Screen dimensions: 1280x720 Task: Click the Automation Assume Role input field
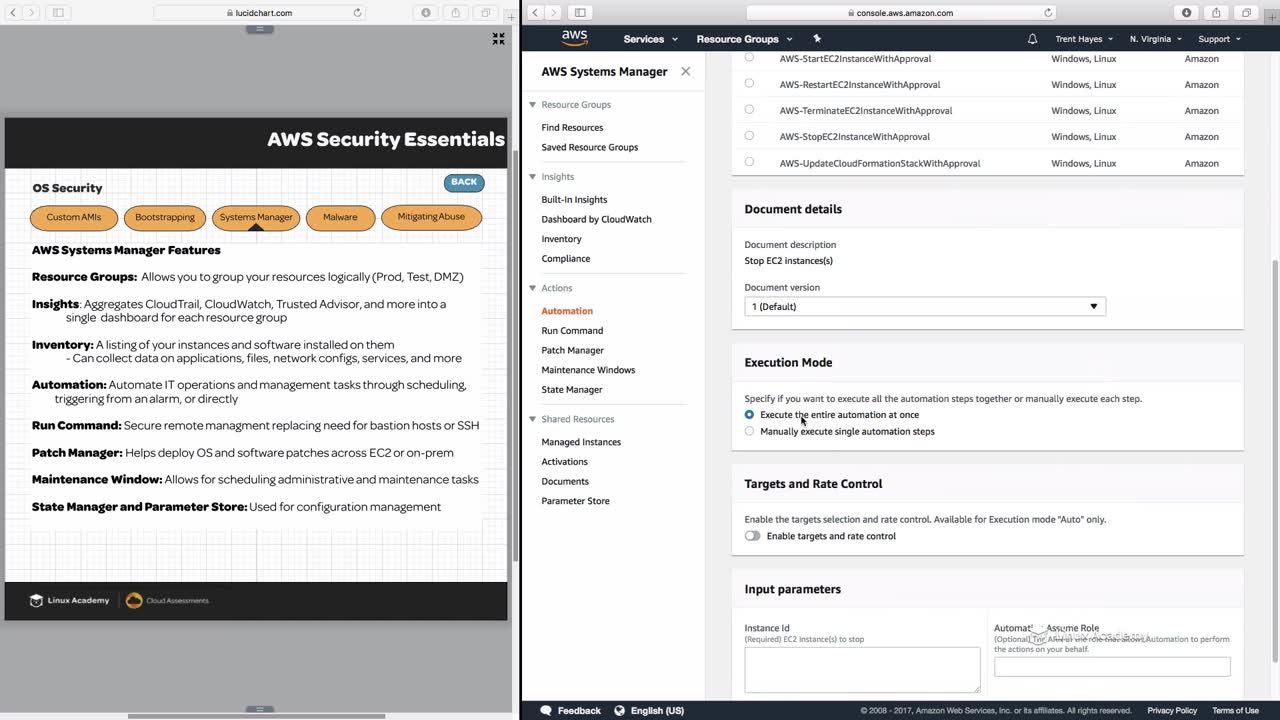(1112, 667)
